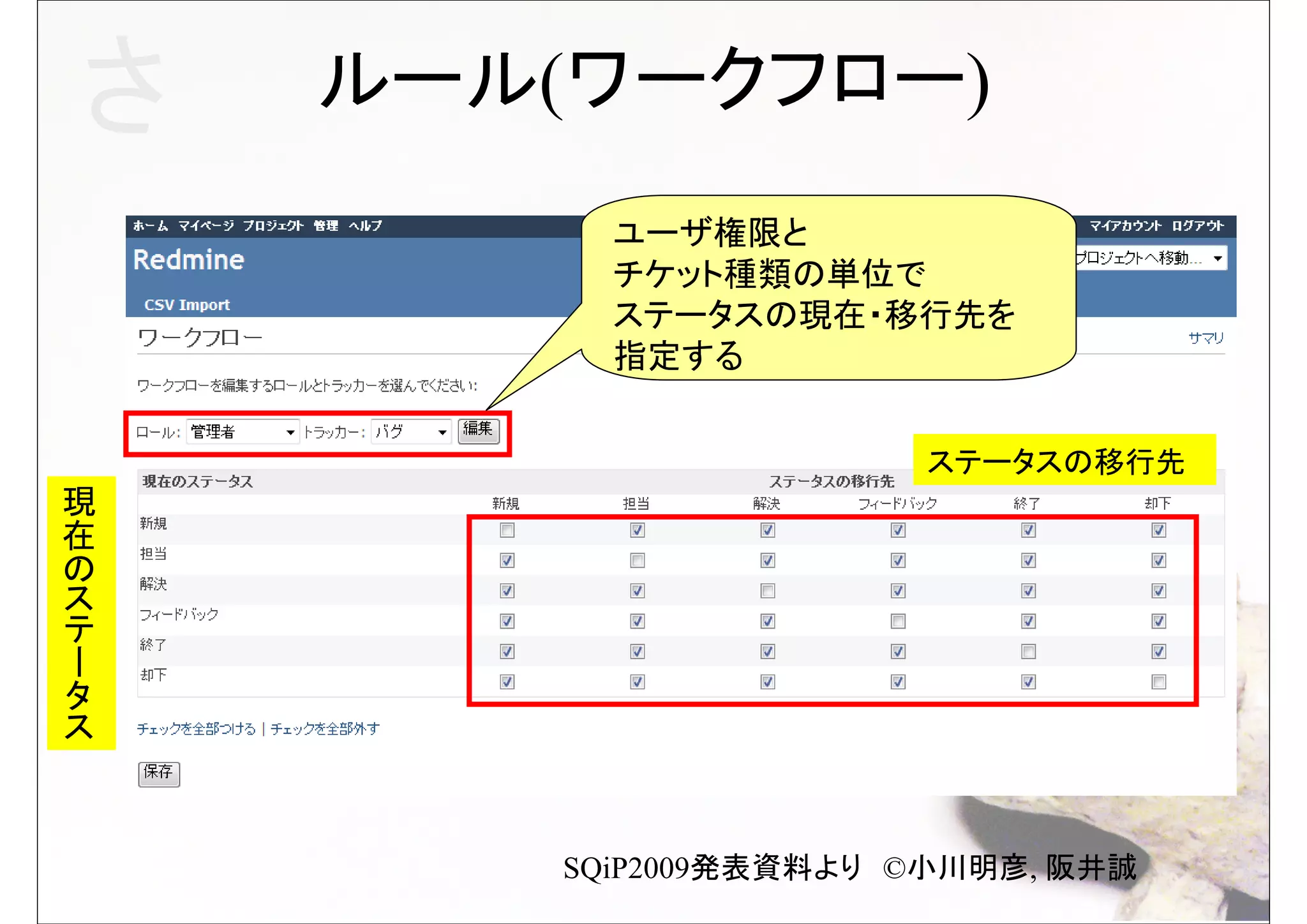This screenshot has width=1307, height=924.
Task: Uncheck フィードバック to 却下 transition checkbox
Action: 1159,621
